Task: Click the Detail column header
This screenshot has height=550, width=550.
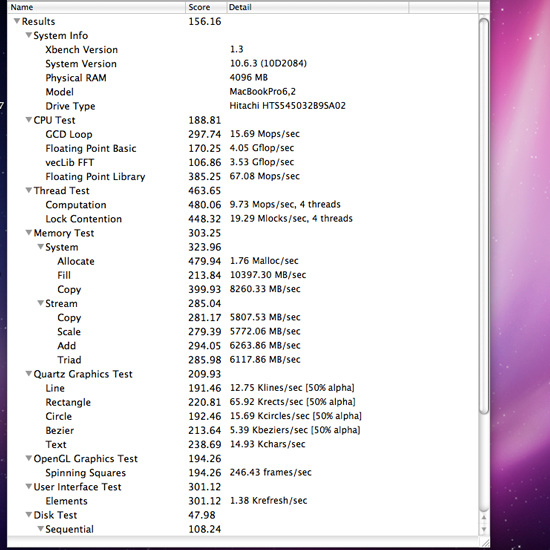Action: pos(317,7)
